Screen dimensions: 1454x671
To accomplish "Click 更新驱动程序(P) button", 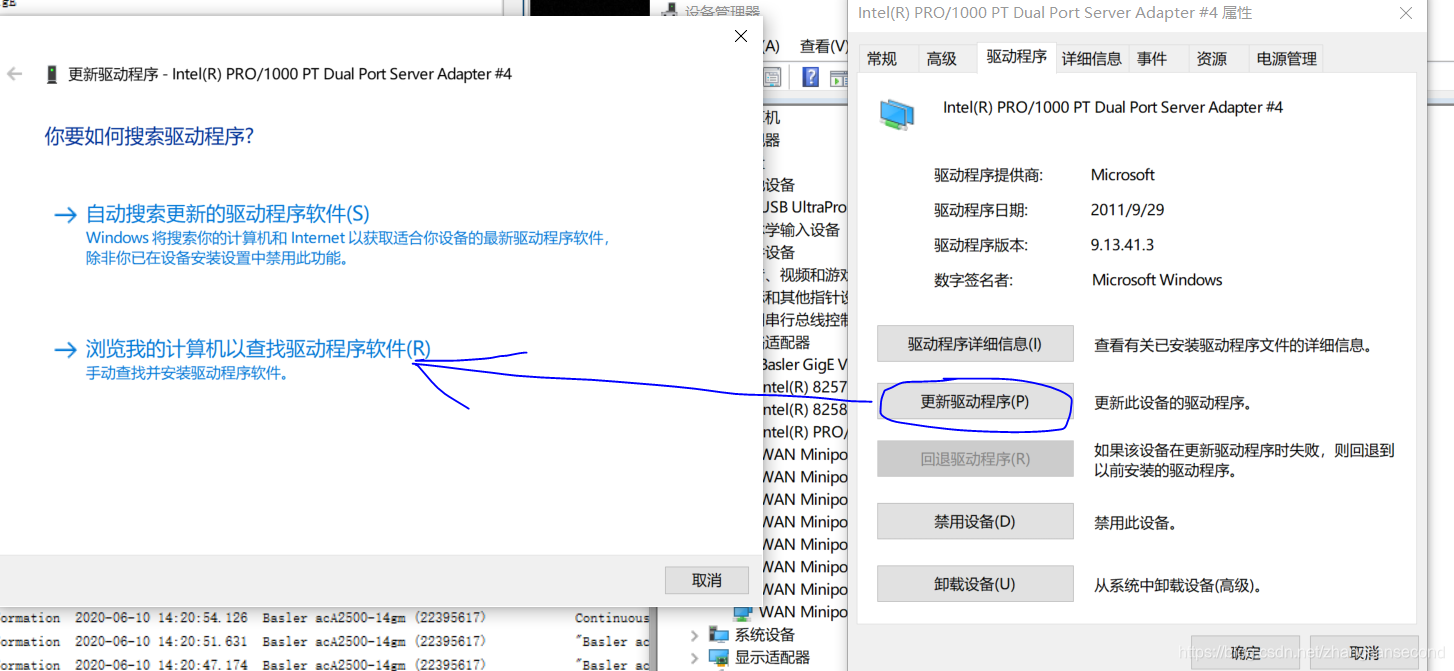I will click(x=975, y=402).
